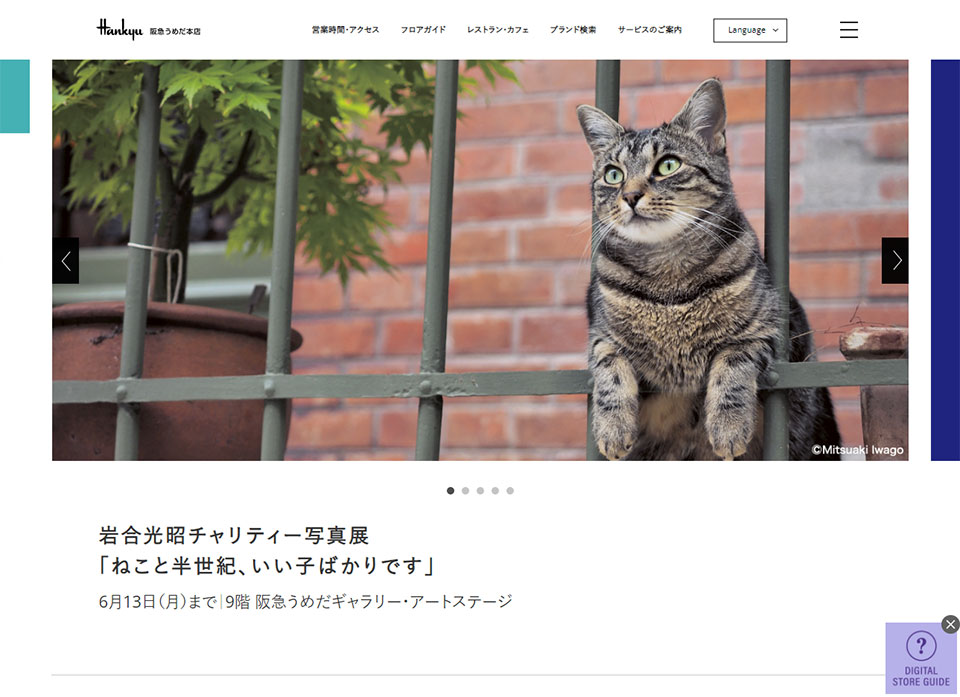Open the hamburger menu icon

pyautogui.click(x=848, y=29)
